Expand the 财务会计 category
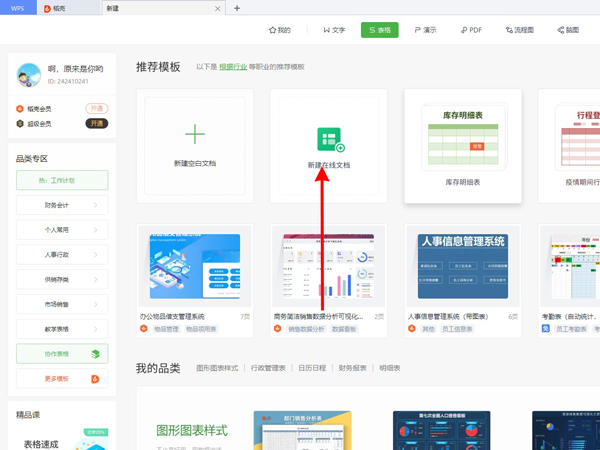The image size is (600, 450). coord(62,205)
